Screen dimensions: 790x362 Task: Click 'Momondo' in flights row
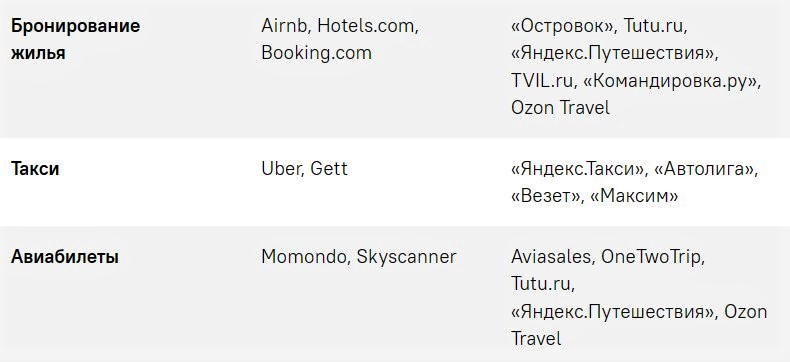click(303, 257)
